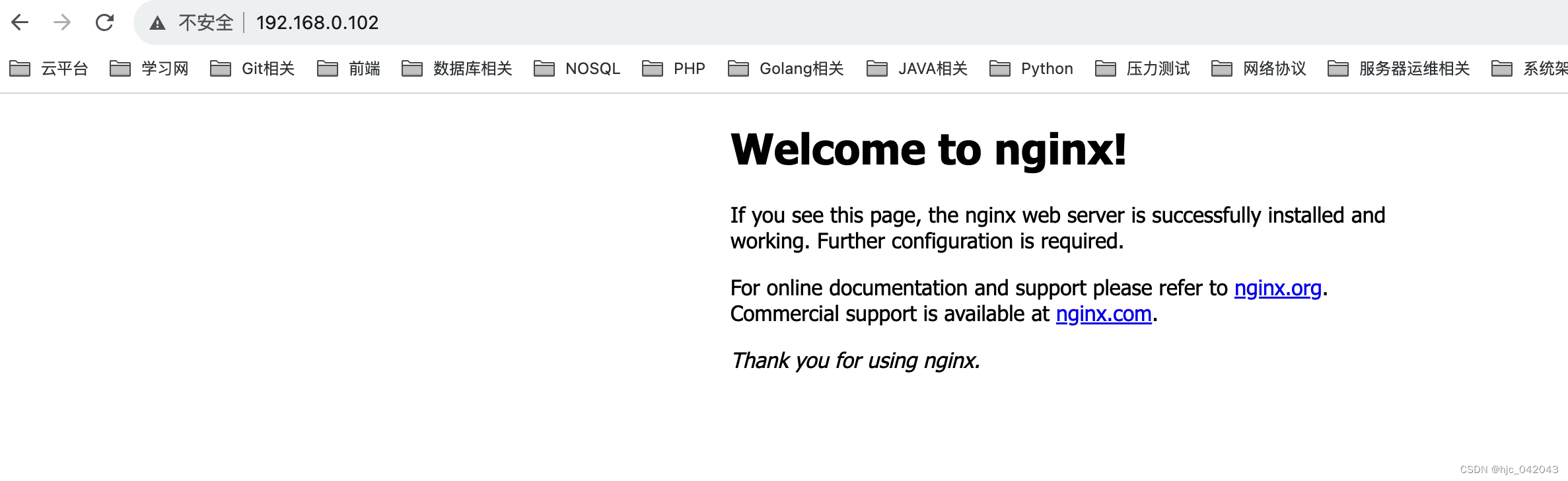
Task: Open the 数据库相关 bookmark folder
Action: click(x=457, y=69)
